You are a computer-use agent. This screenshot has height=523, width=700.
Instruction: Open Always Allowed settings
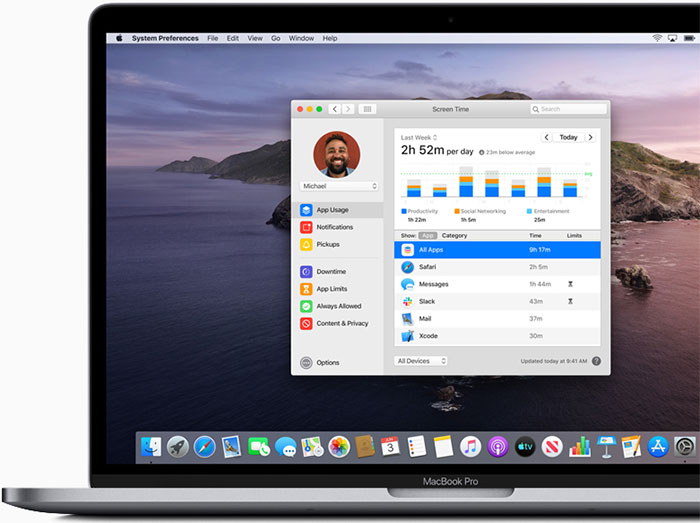point(340,306)
